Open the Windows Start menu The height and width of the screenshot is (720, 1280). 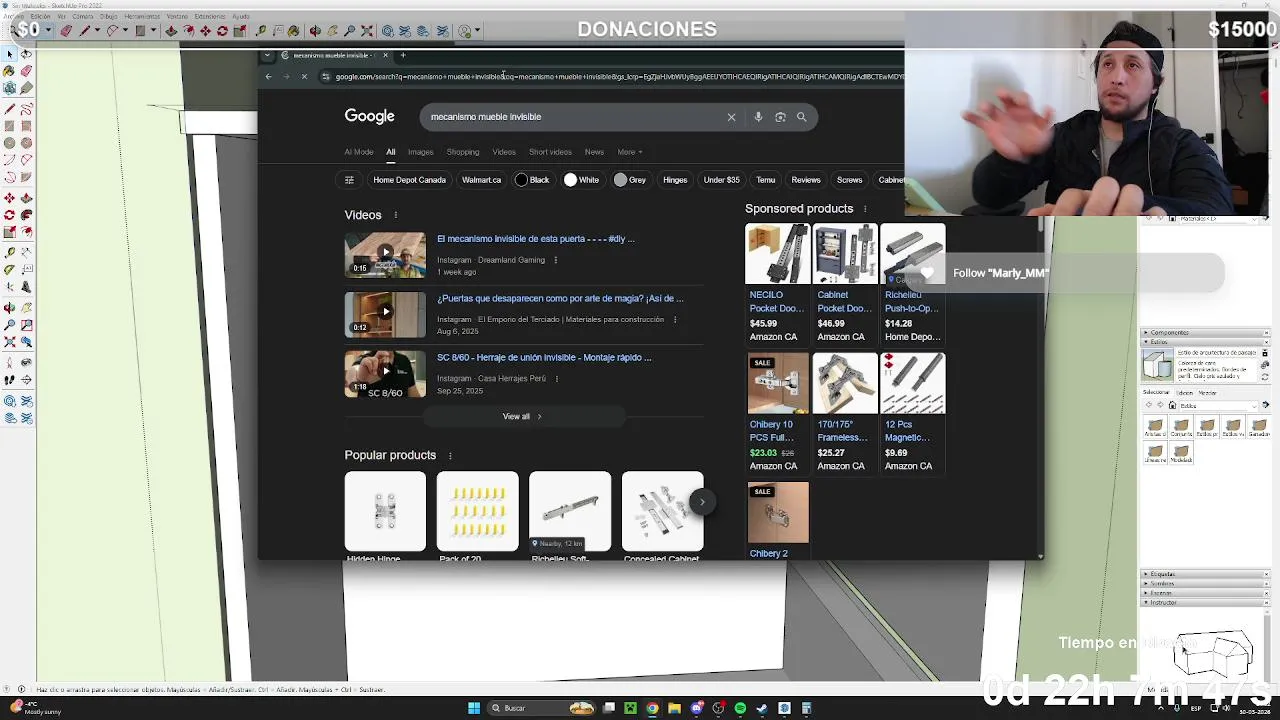(x=474, y=708)
